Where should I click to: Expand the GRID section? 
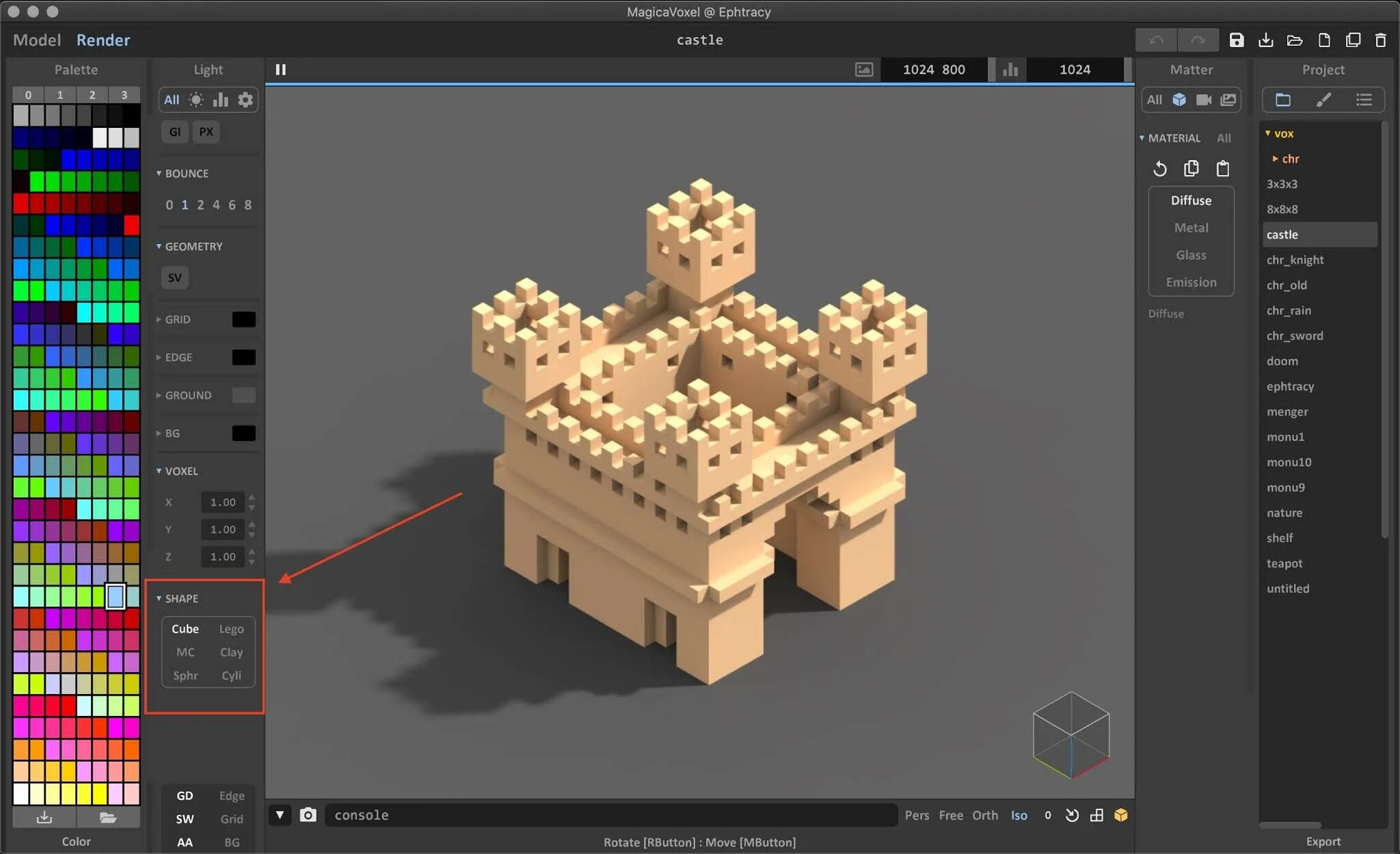pos(177,319)
